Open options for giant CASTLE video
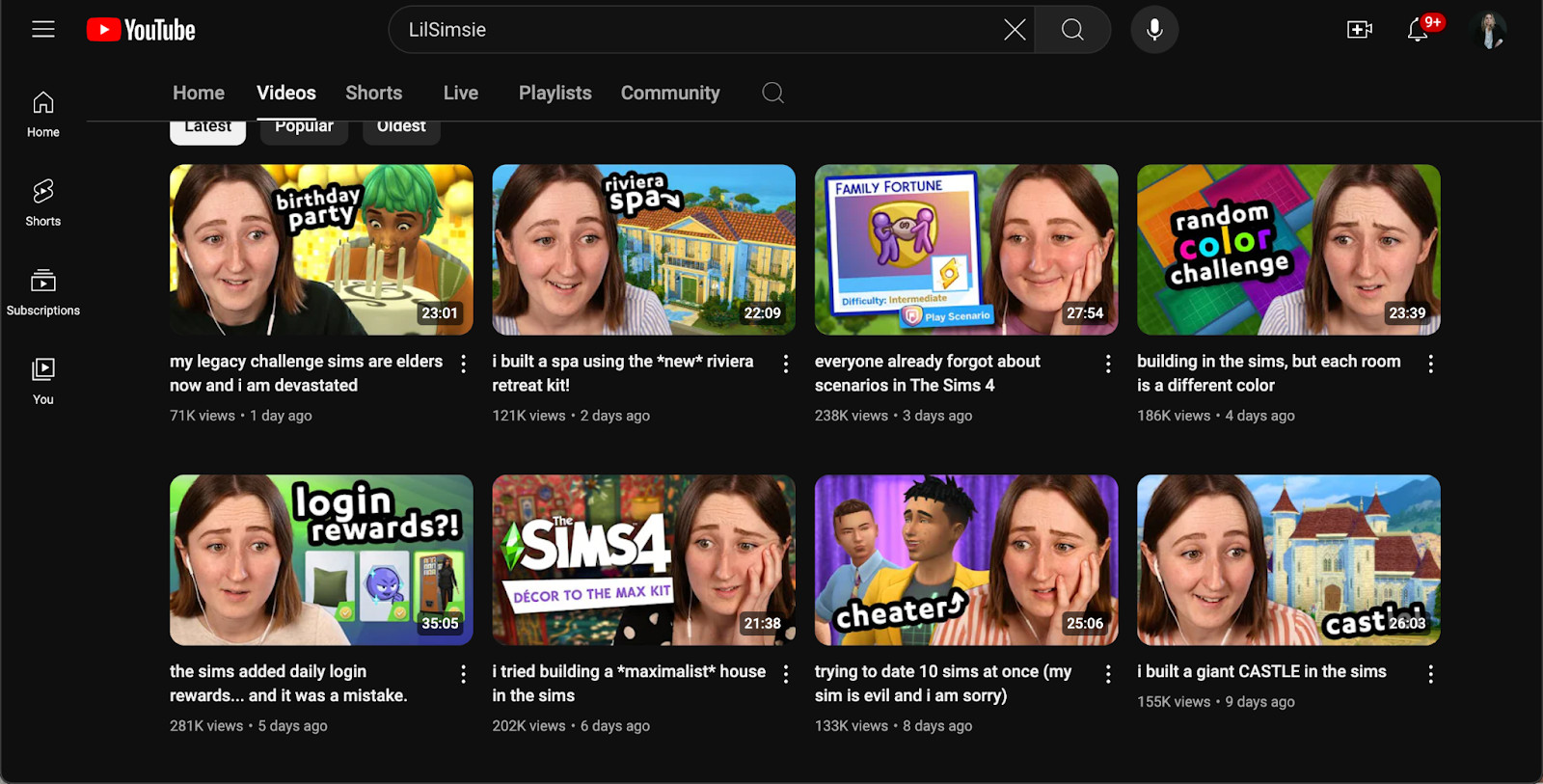The width and height of the screenshot is (1543, 784). tap(1431, 674)
